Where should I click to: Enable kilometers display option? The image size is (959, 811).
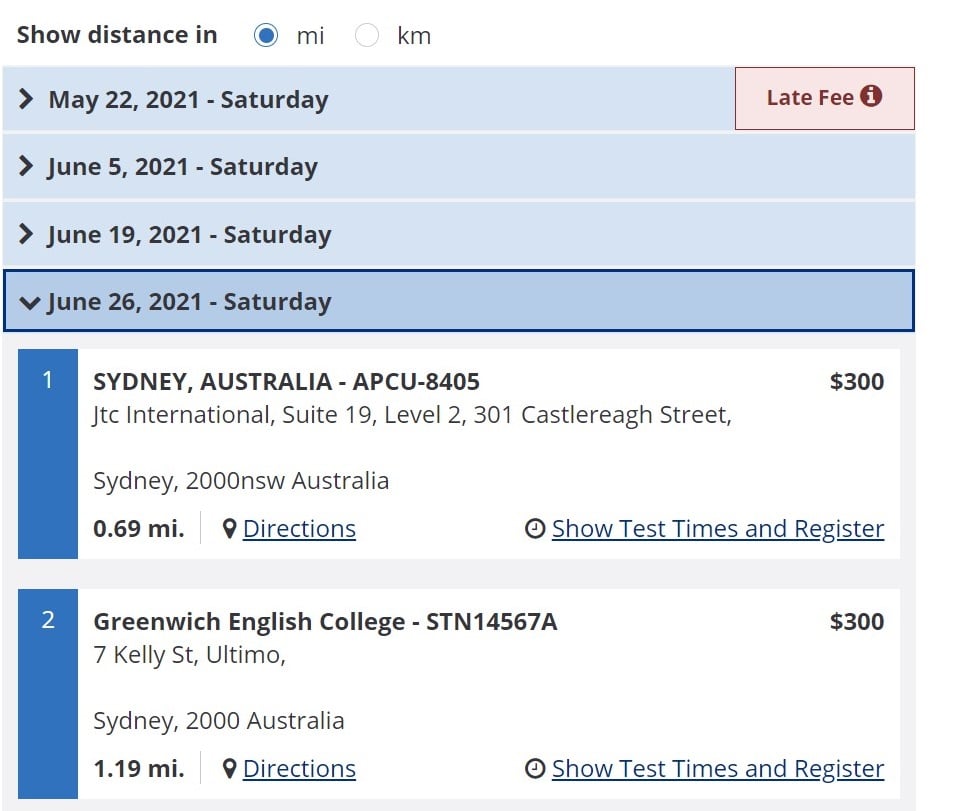click(367, 34)
